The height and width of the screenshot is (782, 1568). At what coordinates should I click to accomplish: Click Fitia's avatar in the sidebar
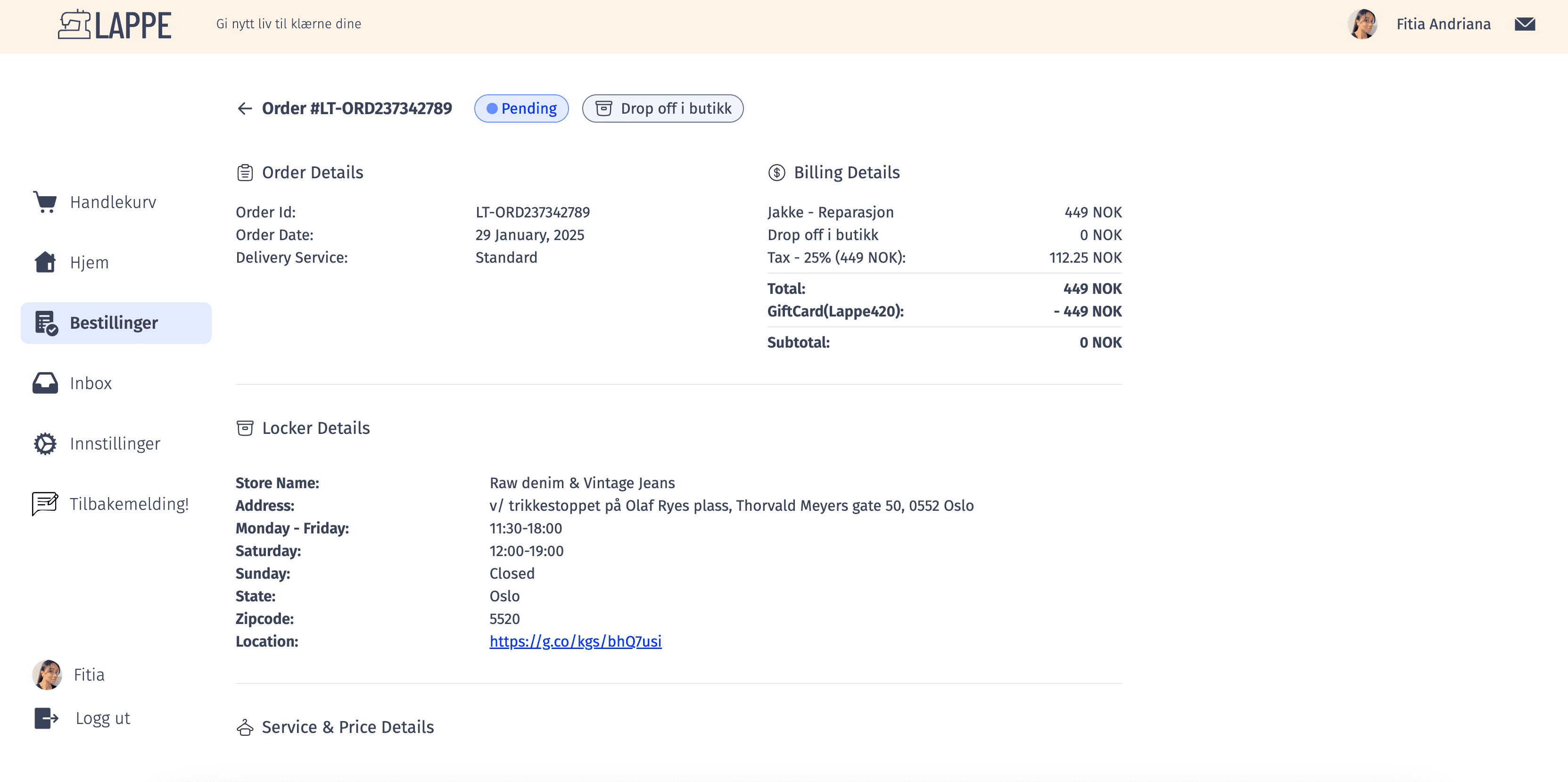(x=48, y=675)
